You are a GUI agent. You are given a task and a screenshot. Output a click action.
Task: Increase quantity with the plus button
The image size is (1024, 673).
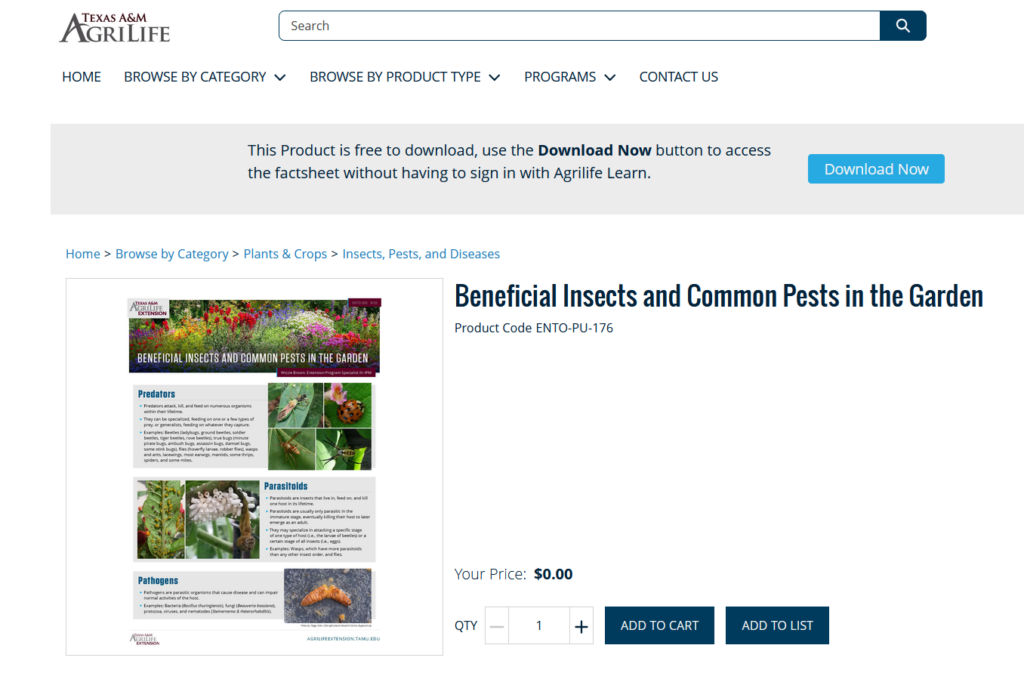point(581,625)
